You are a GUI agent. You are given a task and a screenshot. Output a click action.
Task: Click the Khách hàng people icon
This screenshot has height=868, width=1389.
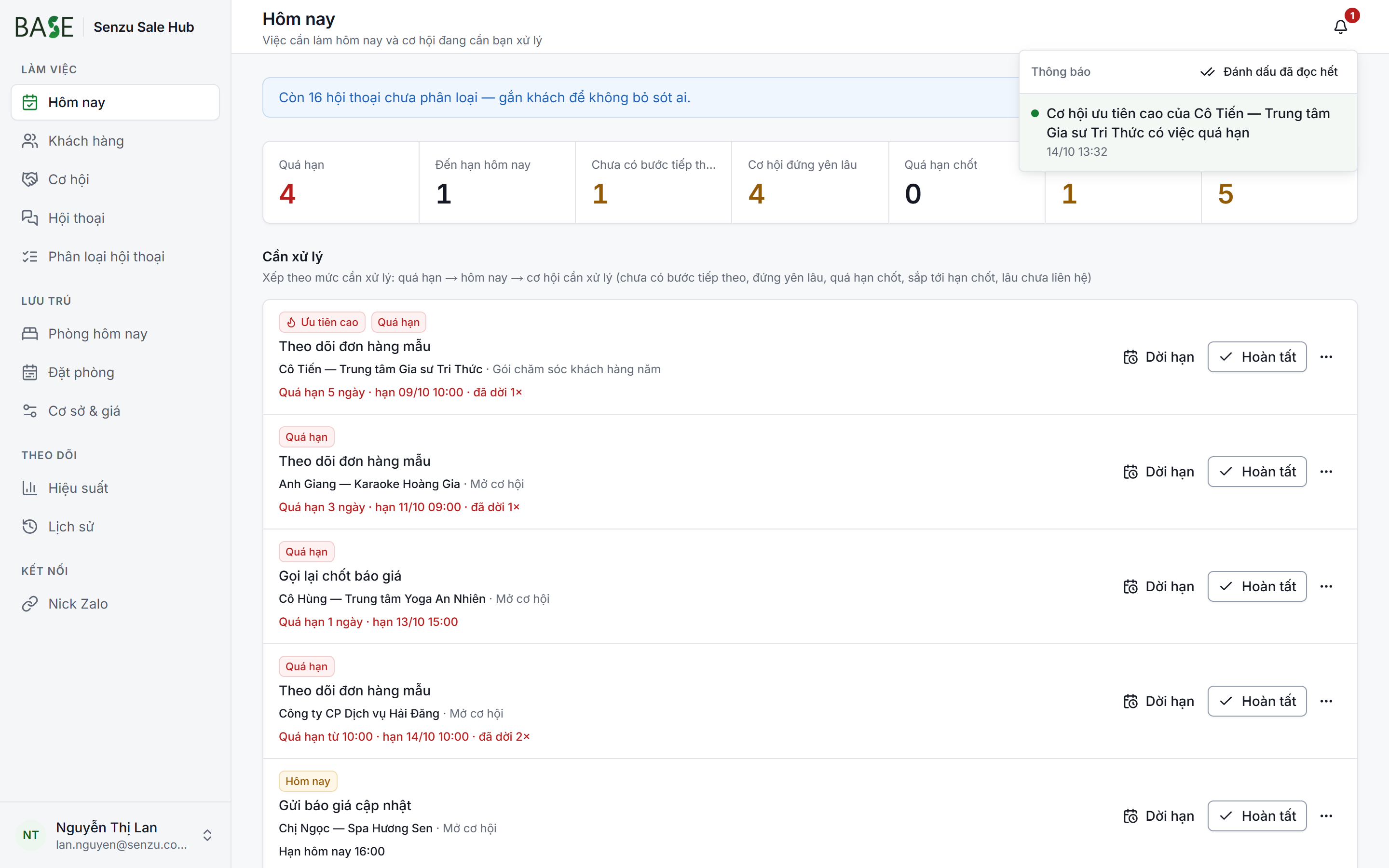(30, 141)
